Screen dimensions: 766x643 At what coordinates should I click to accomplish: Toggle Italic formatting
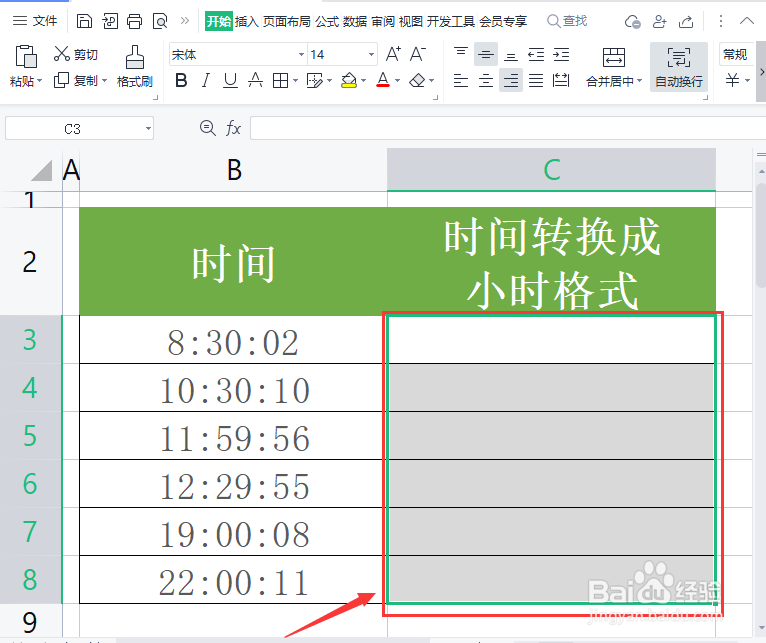[206, 80]
